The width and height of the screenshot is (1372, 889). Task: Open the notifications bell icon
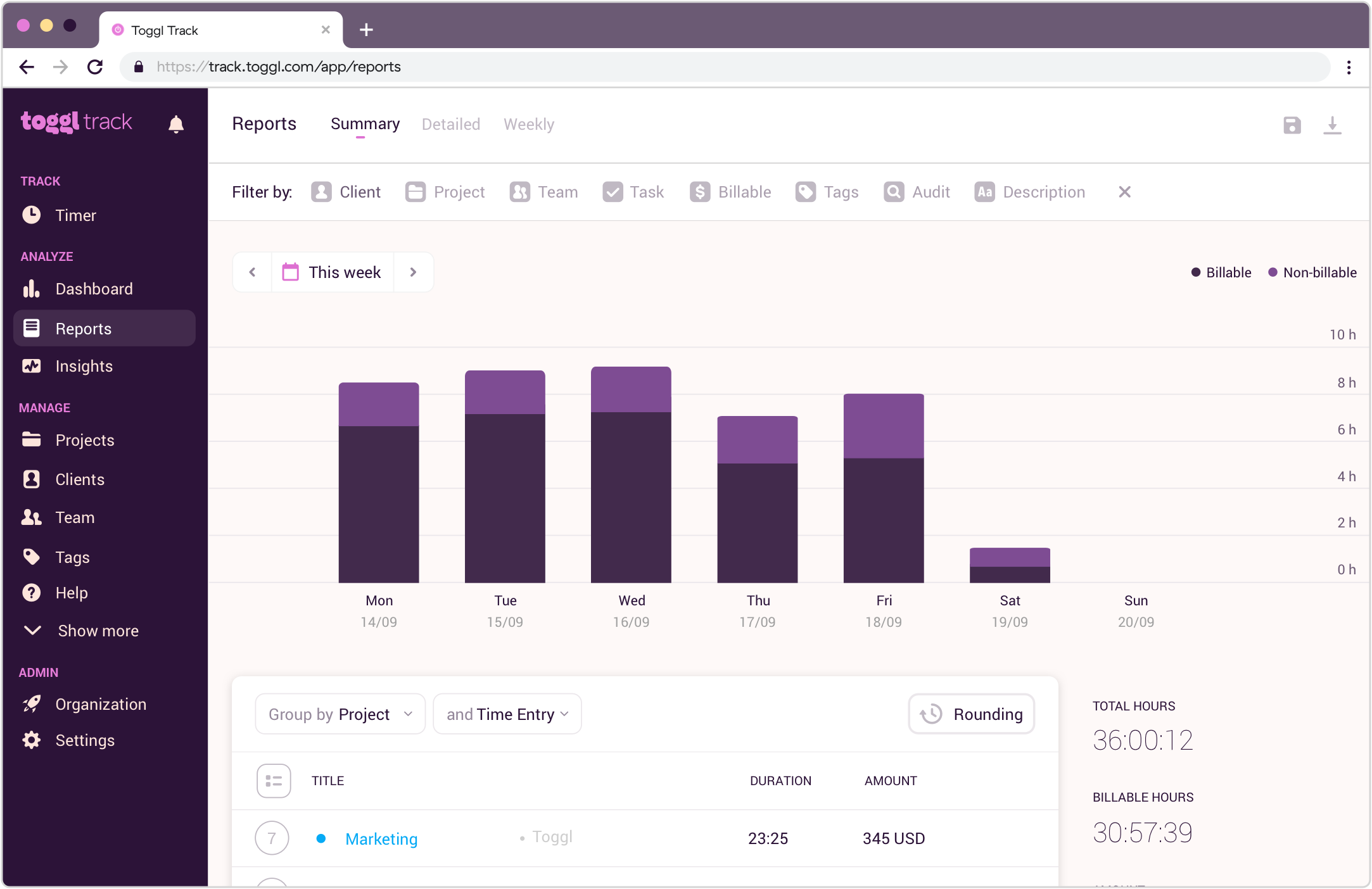click(x=175, y=124)
